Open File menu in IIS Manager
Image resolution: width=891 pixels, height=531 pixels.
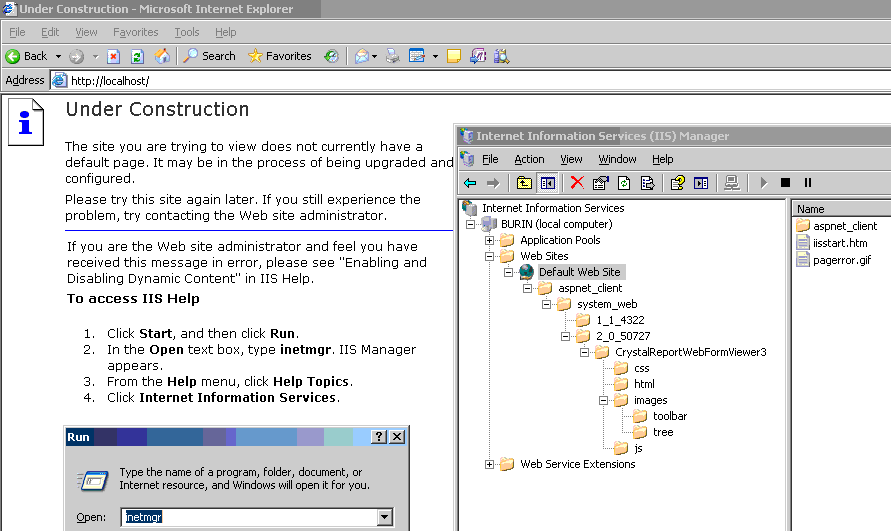pos(490,159)
